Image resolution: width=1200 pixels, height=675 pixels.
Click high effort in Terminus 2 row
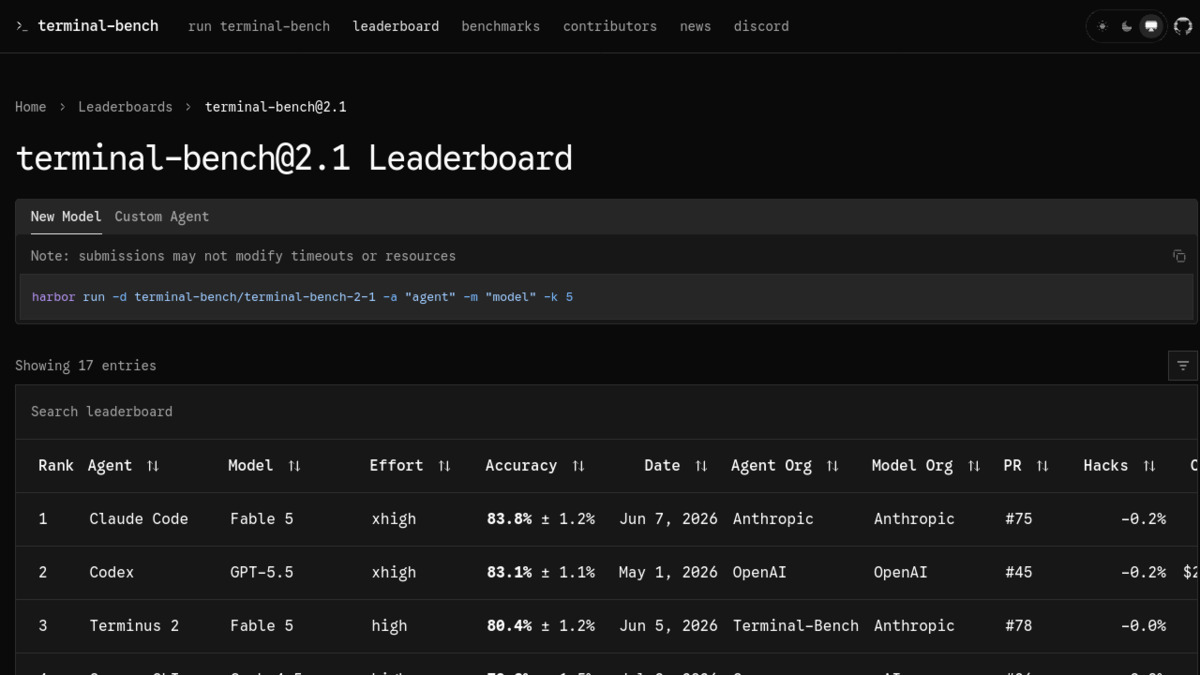pyautogui.click(x=389, y=626)
